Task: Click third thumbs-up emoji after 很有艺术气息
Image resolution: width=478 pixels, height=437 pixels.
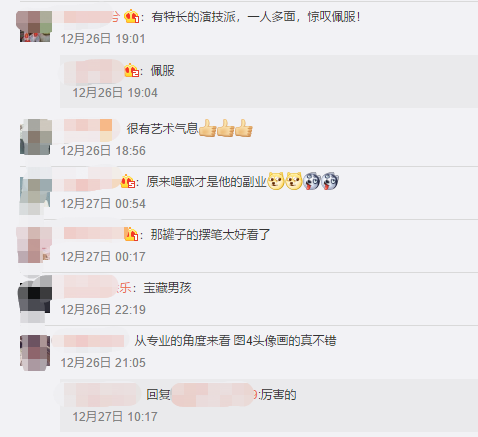Action: tap(244, 128)
